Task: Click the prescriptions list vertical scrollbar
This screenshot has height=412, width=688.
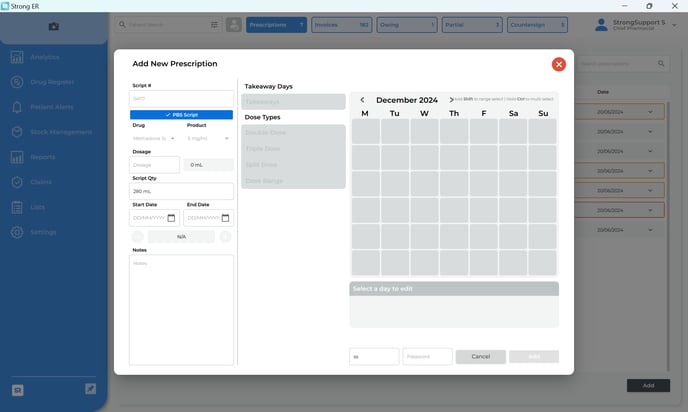Action: tap(668, 237)
